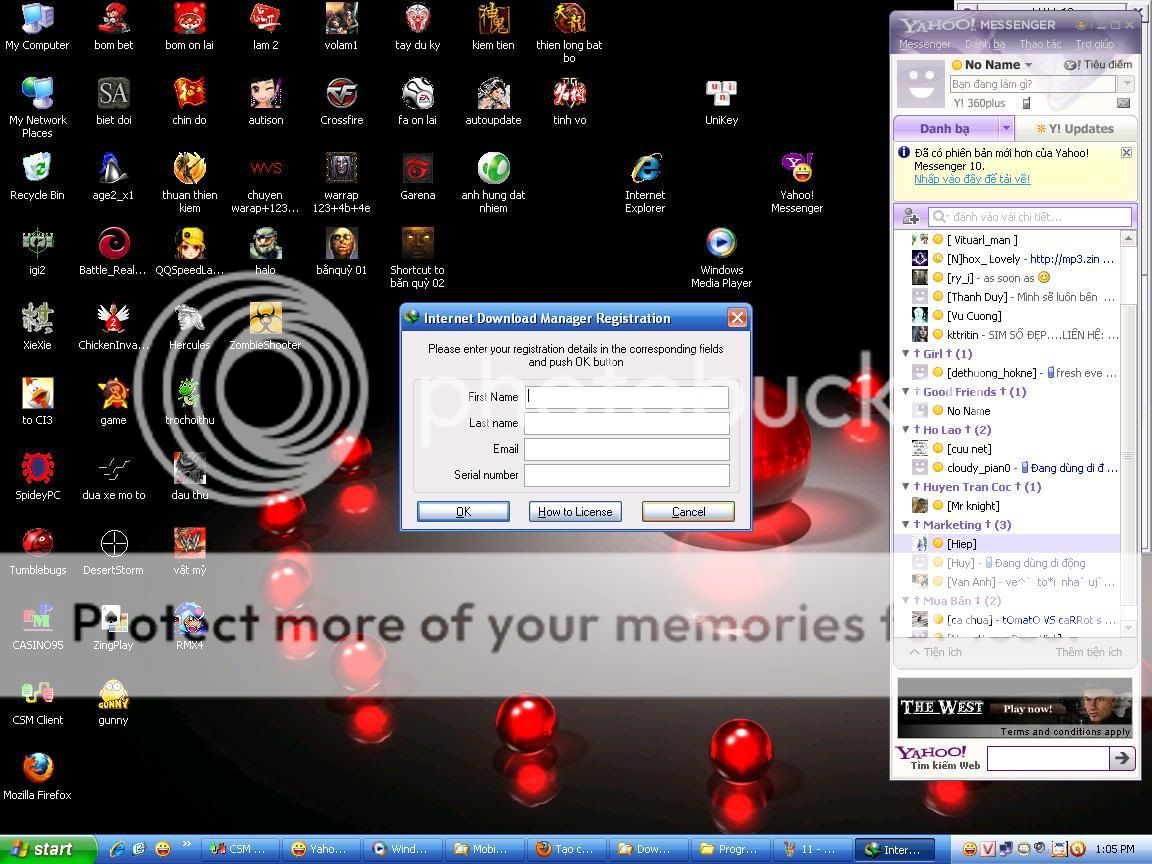Click the contact search box in Yahoo Messenger
The image size is (1152, 864).
pyautogui.click(x=1030, y=217)
